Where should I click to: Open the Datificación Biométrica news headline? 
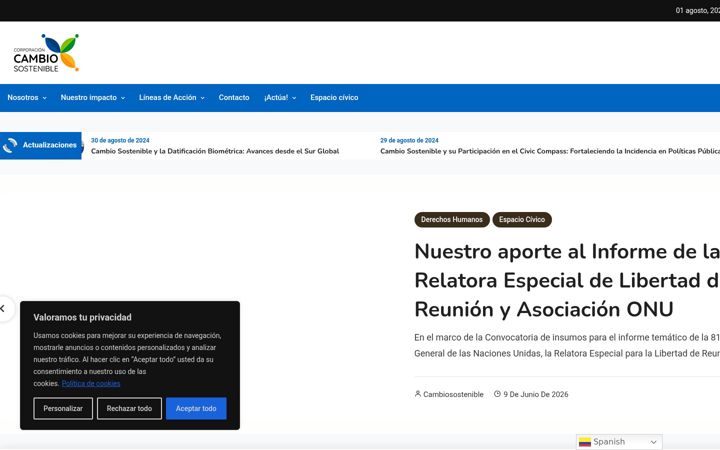point(215,151)
